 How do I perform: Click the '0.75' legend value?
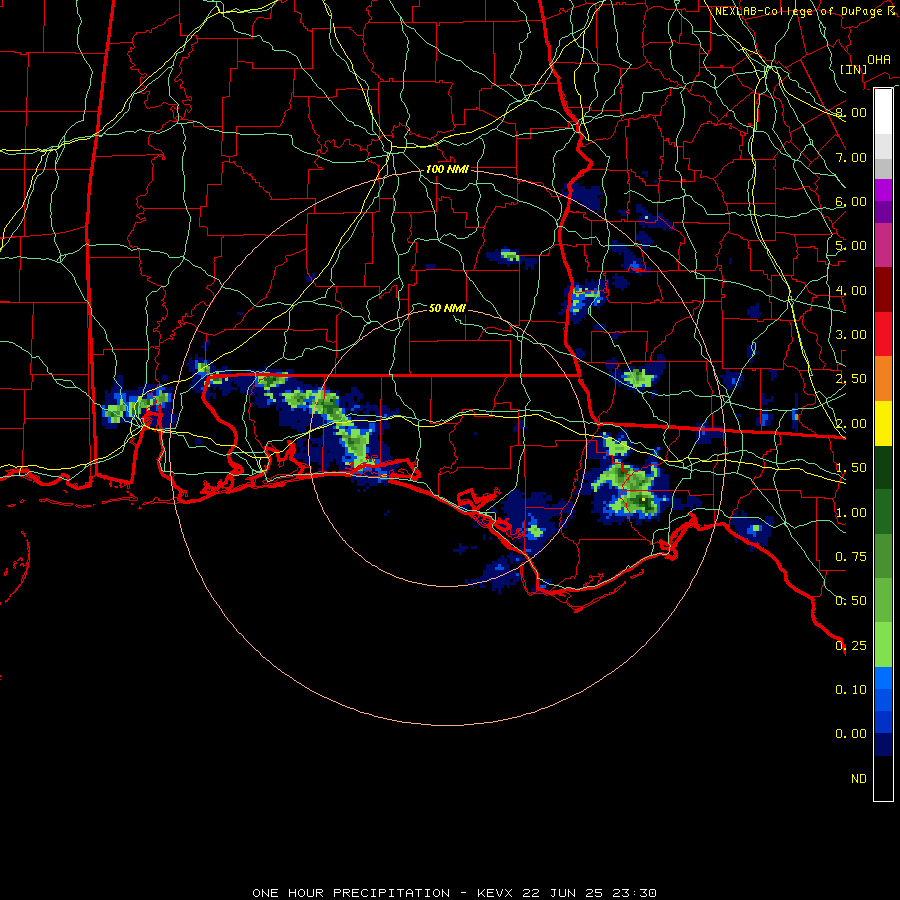click(x=851, y=557)
